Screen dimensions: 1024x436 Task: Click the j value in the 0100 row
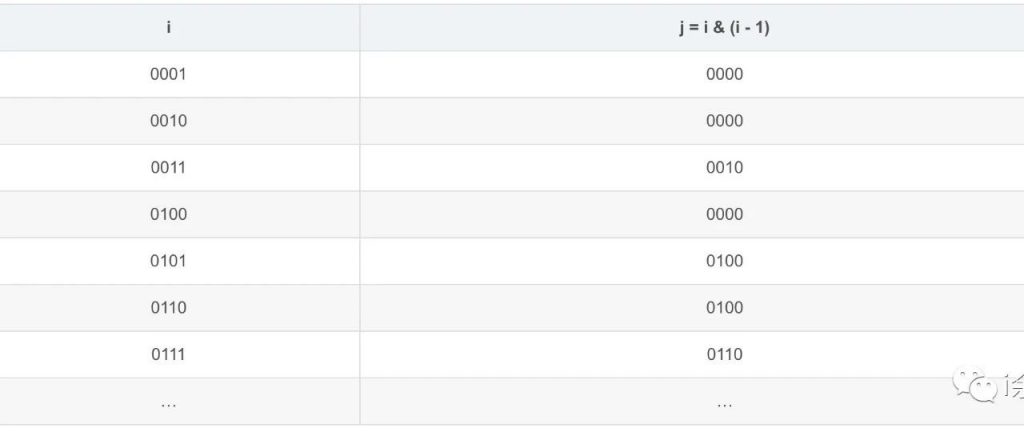coord(724,214)
